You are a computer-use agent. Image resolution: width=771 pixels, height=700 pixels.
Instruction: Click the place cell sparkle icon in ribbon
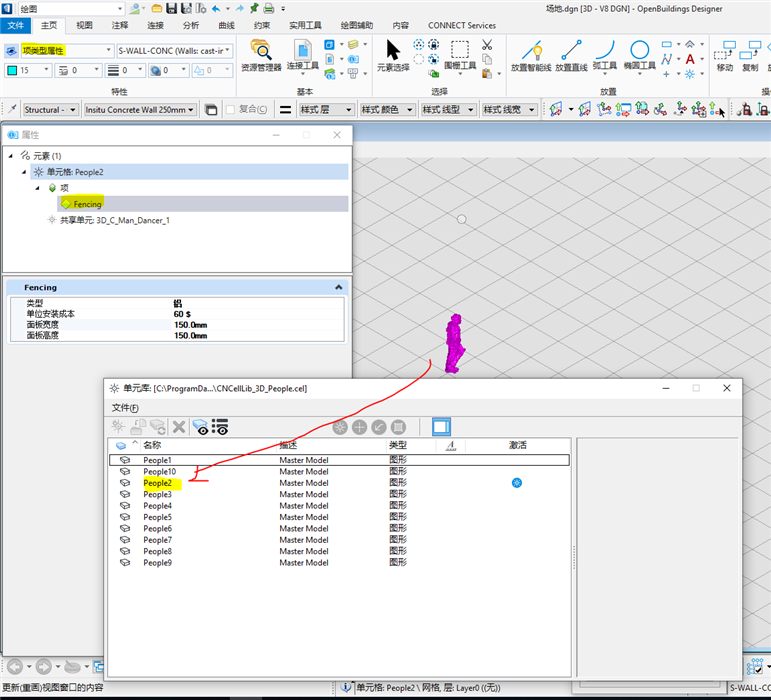coord(690,74)
